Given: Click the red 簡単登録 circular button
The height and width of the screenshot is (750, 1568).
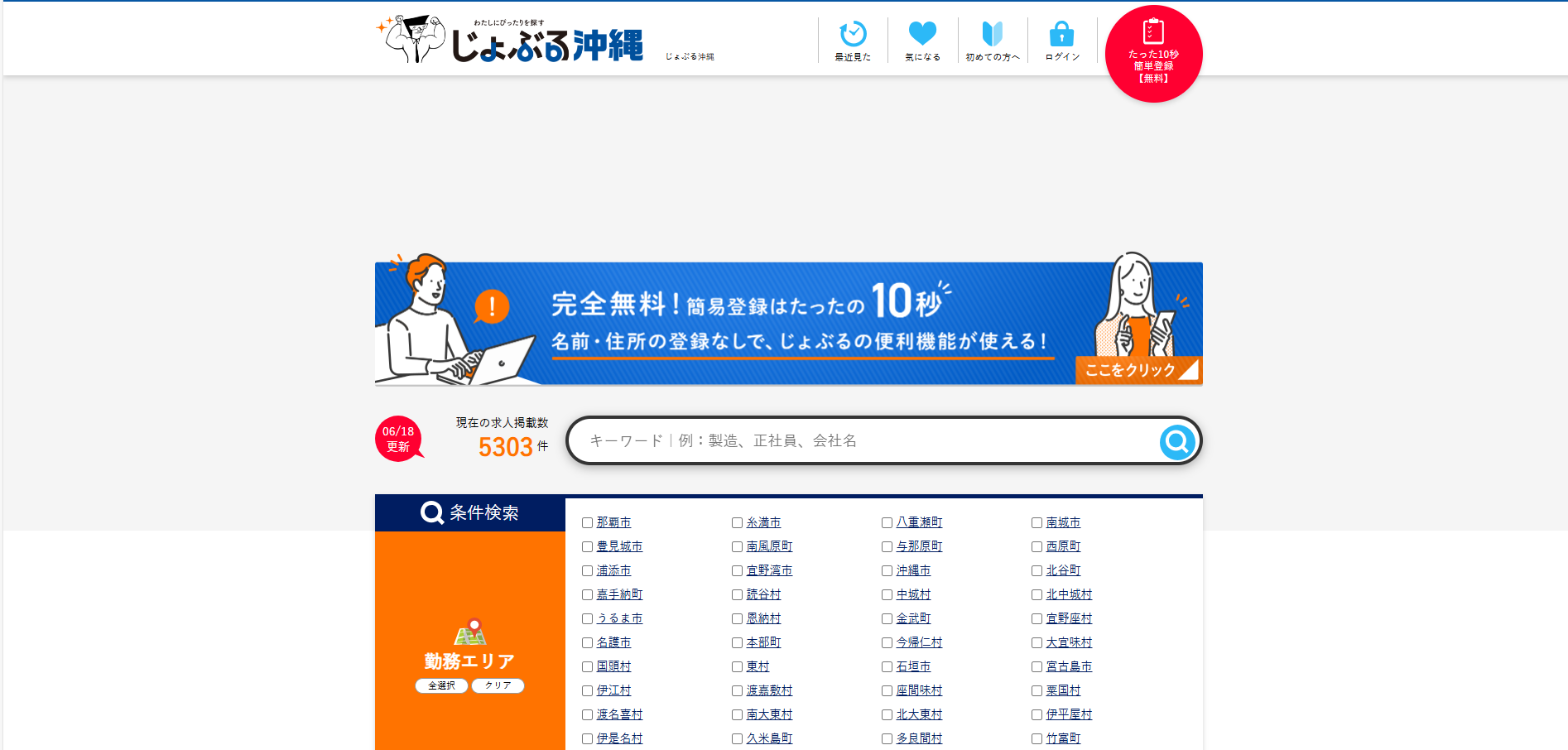Looking at the screenshot, I should tap(1153, 54).
